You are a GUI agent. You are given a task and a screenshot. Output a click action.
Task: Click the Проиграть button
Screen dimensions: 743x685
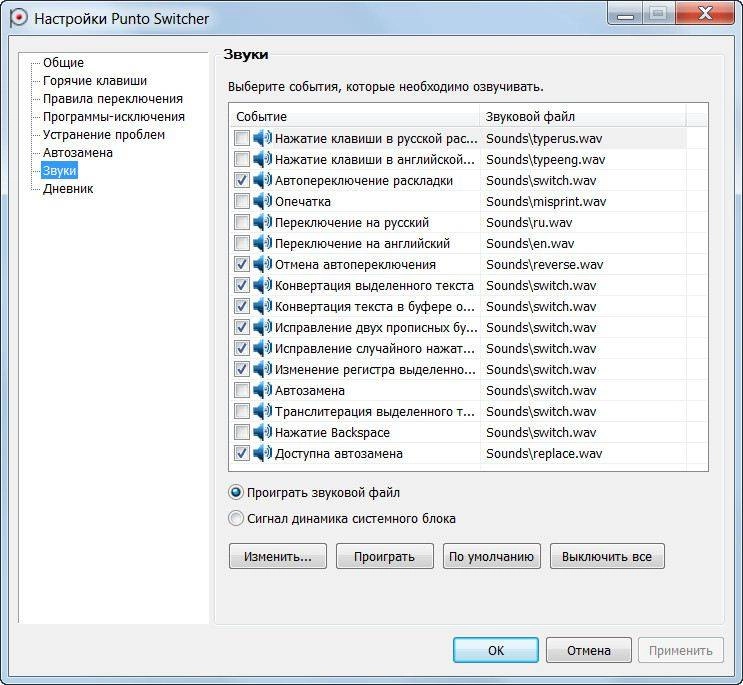[x=384, y=556]
